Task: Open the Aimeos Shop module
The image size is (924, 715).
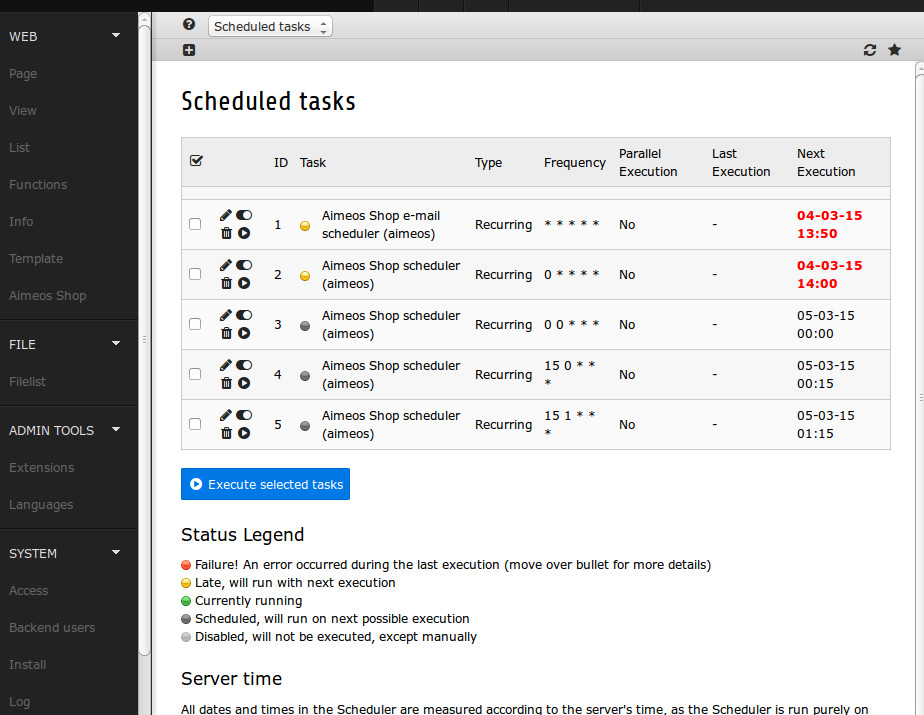Action: (47, 296)
